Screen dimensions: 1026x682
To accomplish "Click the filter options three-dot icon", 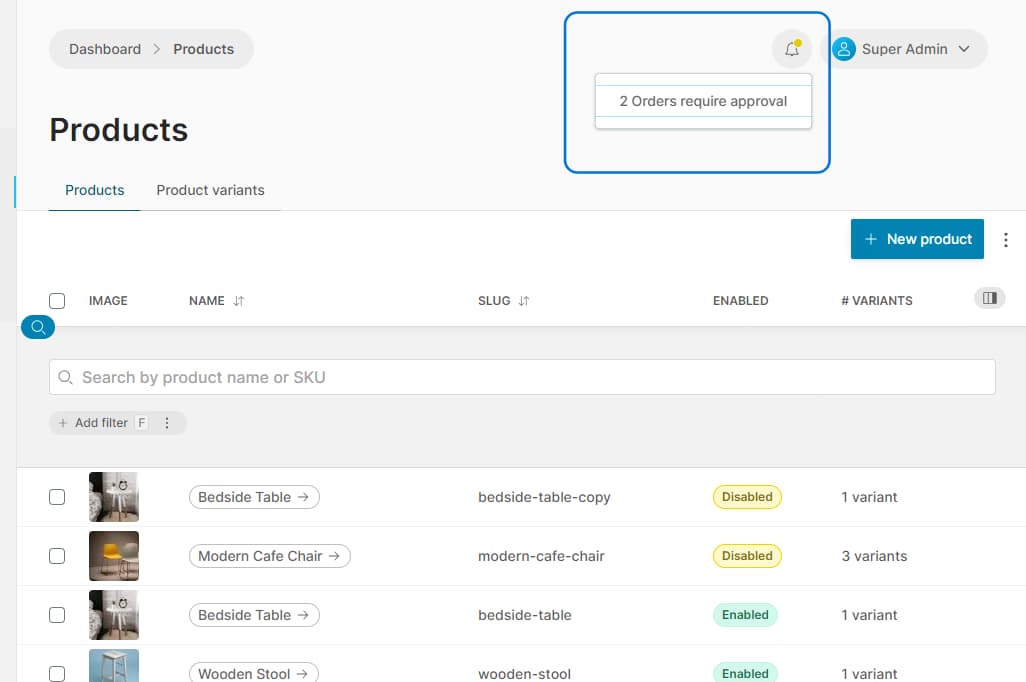I will [x=167, y=423].
